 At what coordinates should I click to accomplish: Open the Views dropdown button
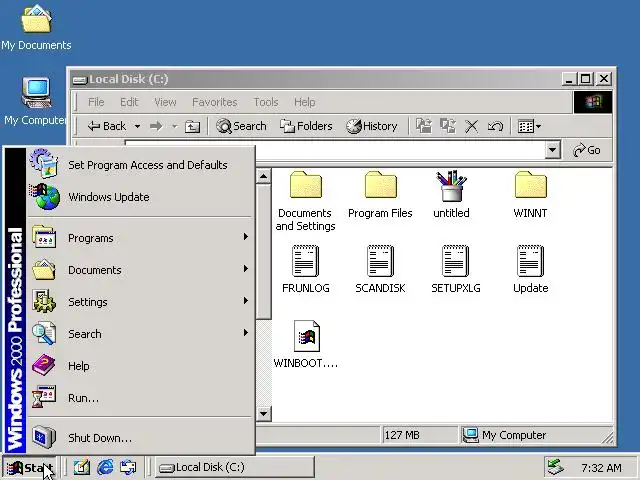(529, 126)
